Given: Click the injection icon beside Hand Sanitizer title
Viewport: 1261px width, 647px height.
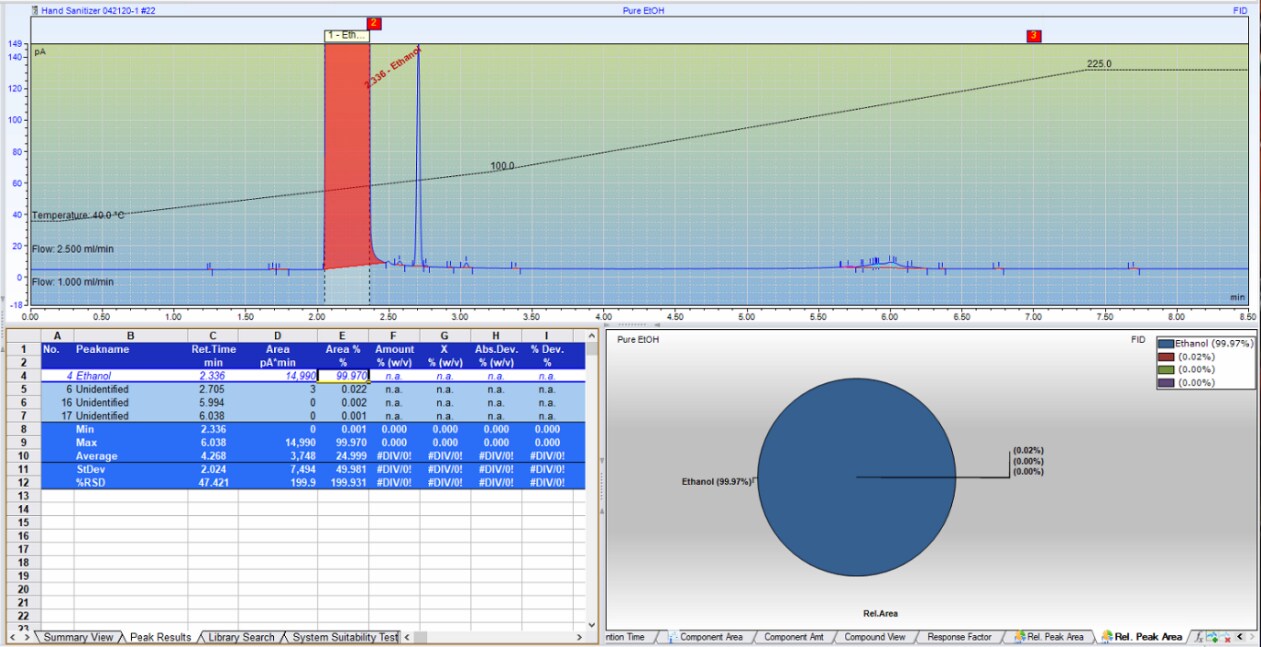Looking at the screenshot, I should tap(35, 10).
